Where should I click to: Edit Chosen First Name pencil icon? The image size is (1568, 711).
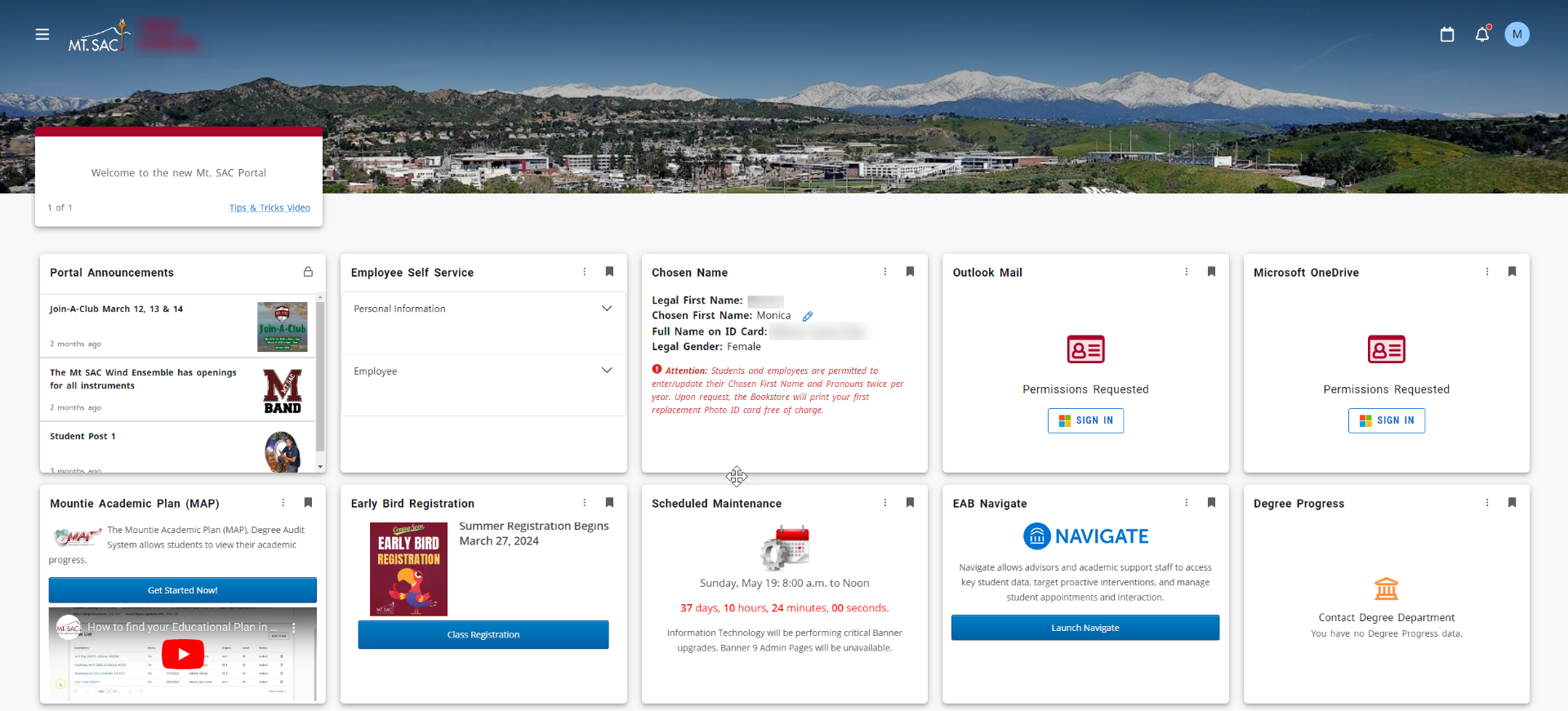click(x=808, y=317)
